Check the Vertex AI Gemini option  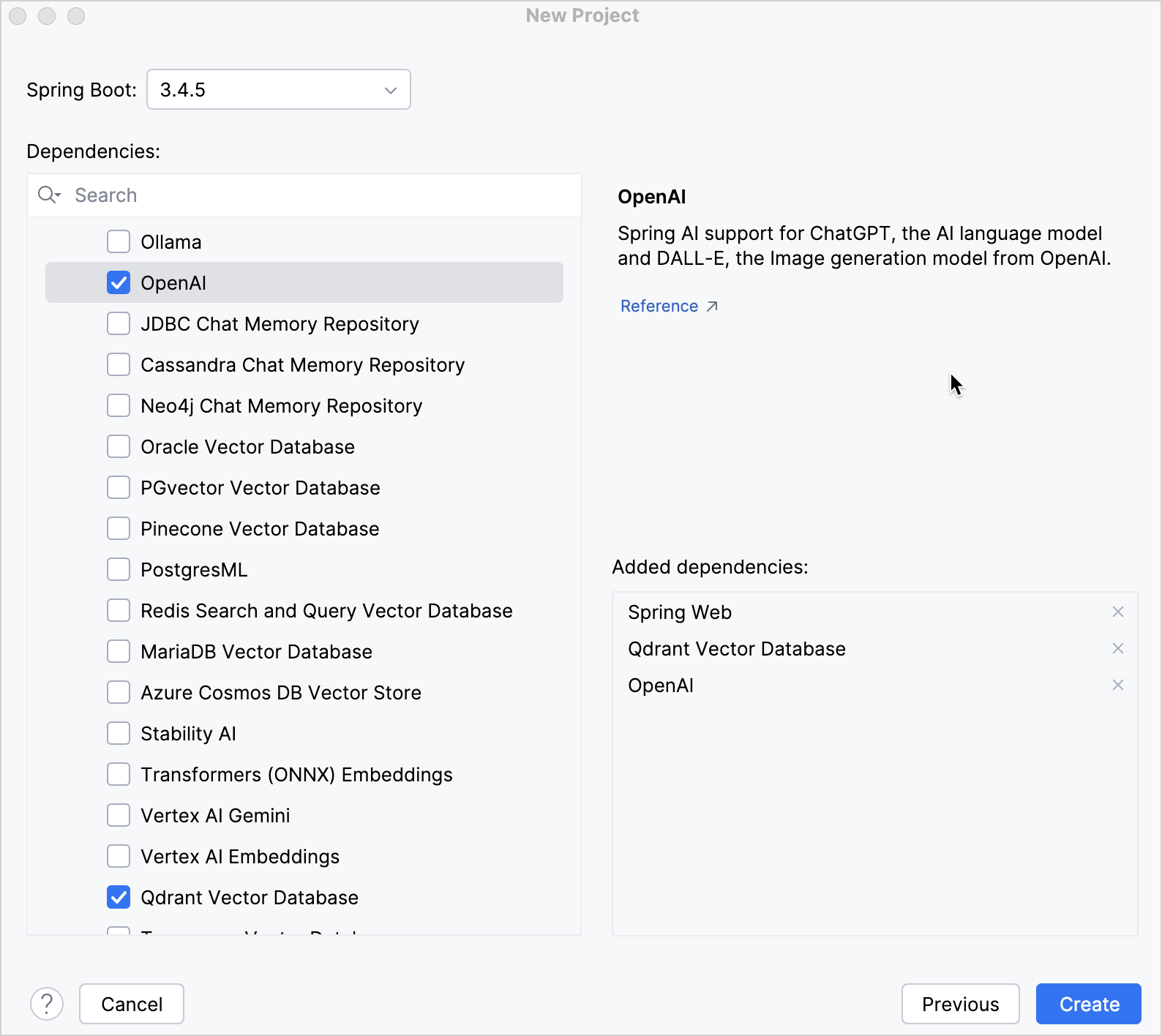point(119,815)
